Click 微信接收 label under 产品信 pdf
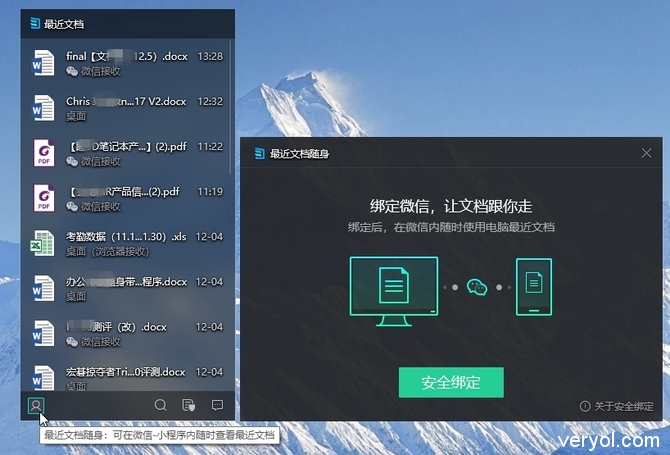Screen dimensions: 670x455 [x=101, y=207]
